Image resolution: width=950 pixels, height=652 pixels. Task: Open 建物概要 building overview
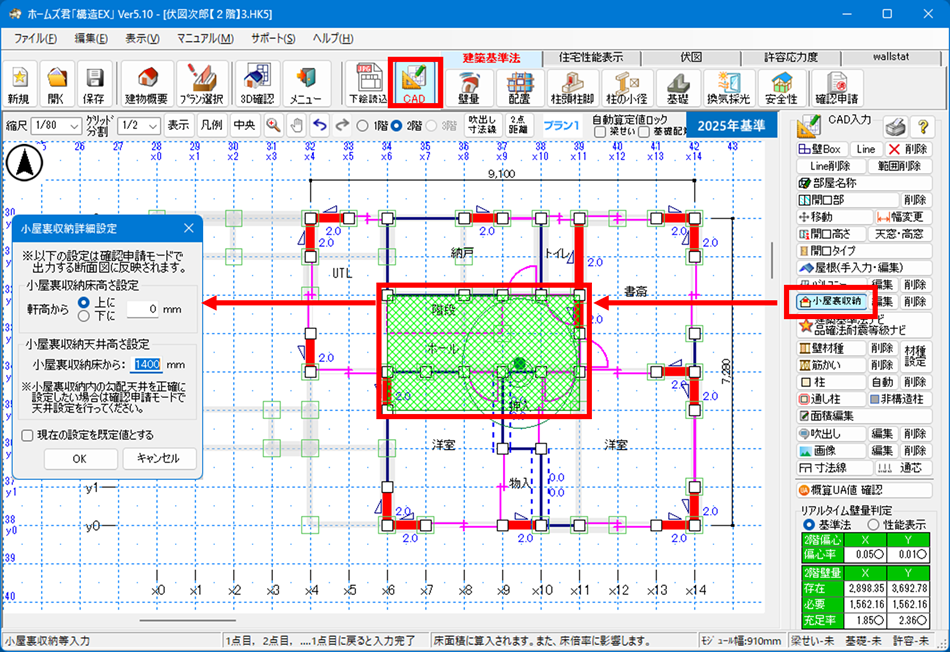click(146, 85)
